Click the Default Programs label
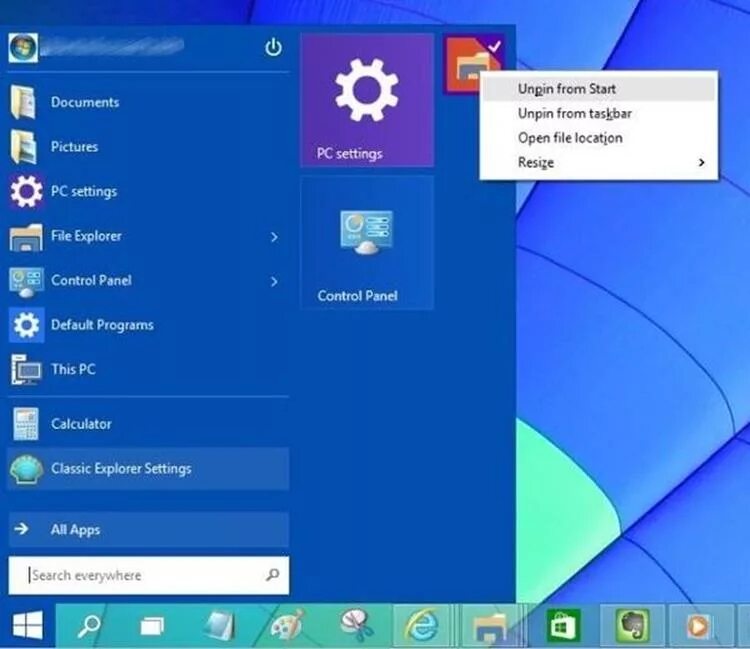 102,325
